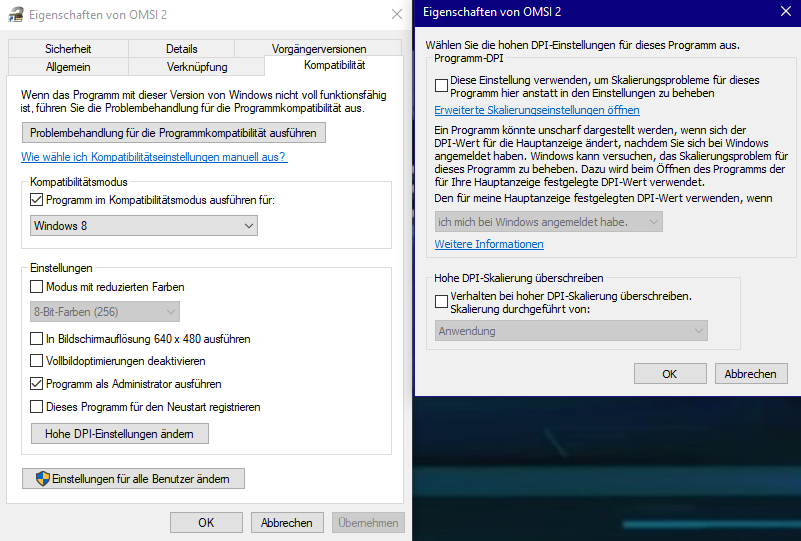Open the Windows 8 compatibility mode dropdown

coord(144,226)
